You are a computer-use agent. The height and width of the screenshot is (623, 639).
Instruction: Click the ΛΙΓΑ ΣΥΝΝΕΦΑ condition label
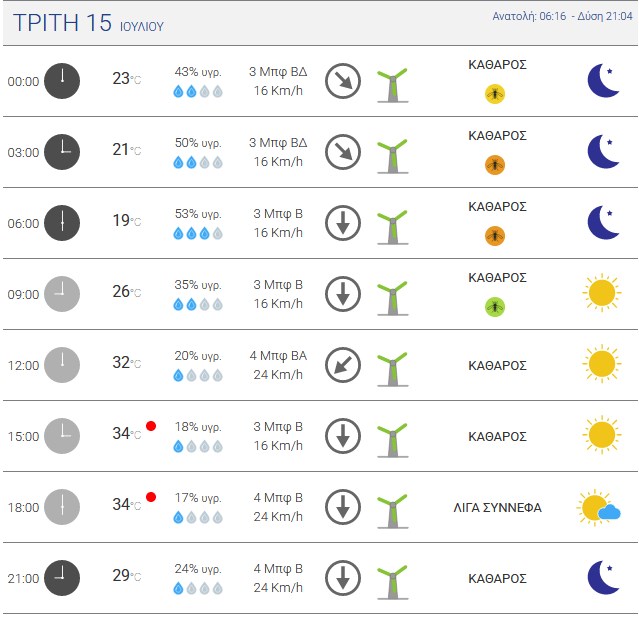tap(498, 508)
